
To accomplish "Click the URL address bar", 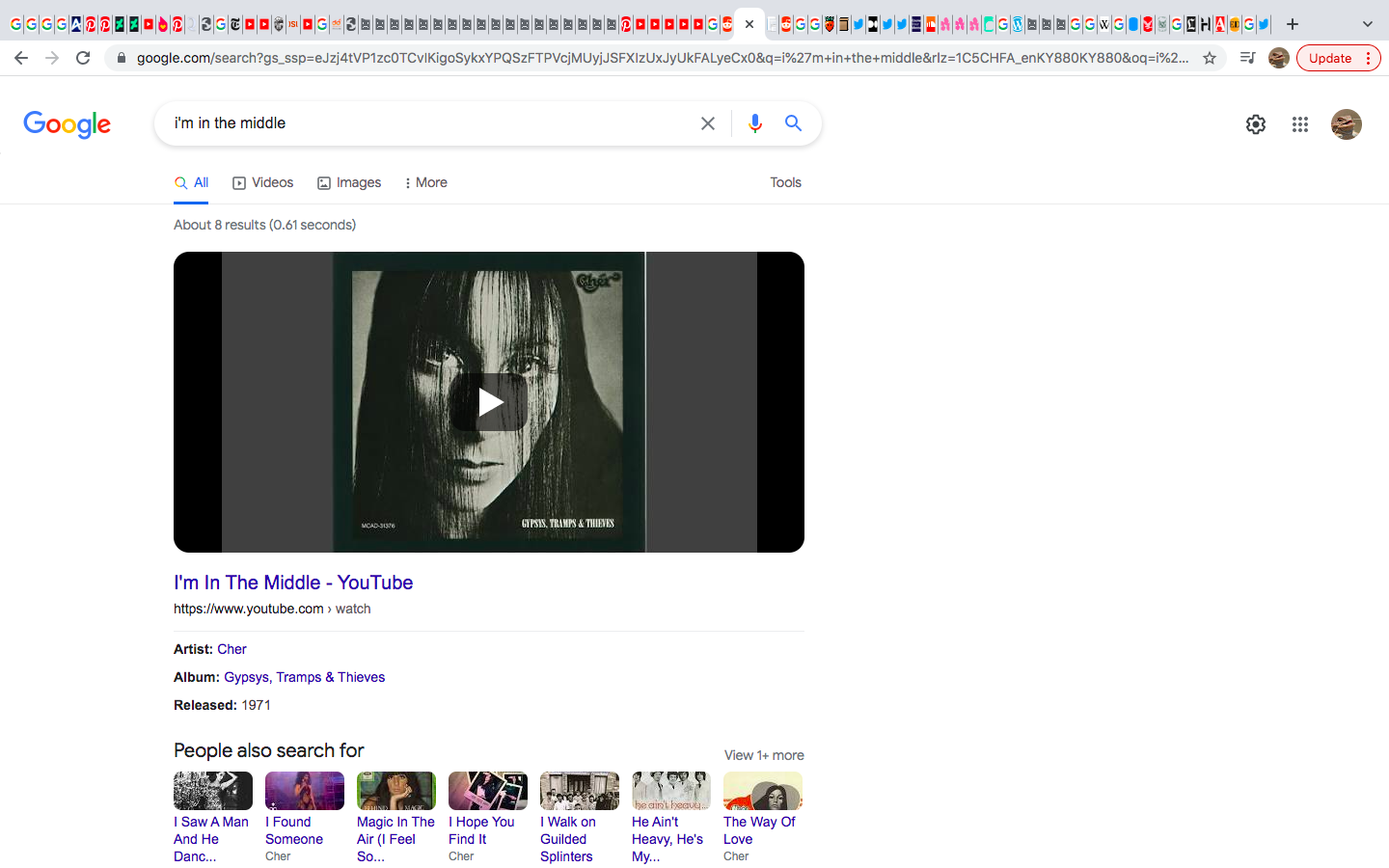I will click(x=662, y=58).
